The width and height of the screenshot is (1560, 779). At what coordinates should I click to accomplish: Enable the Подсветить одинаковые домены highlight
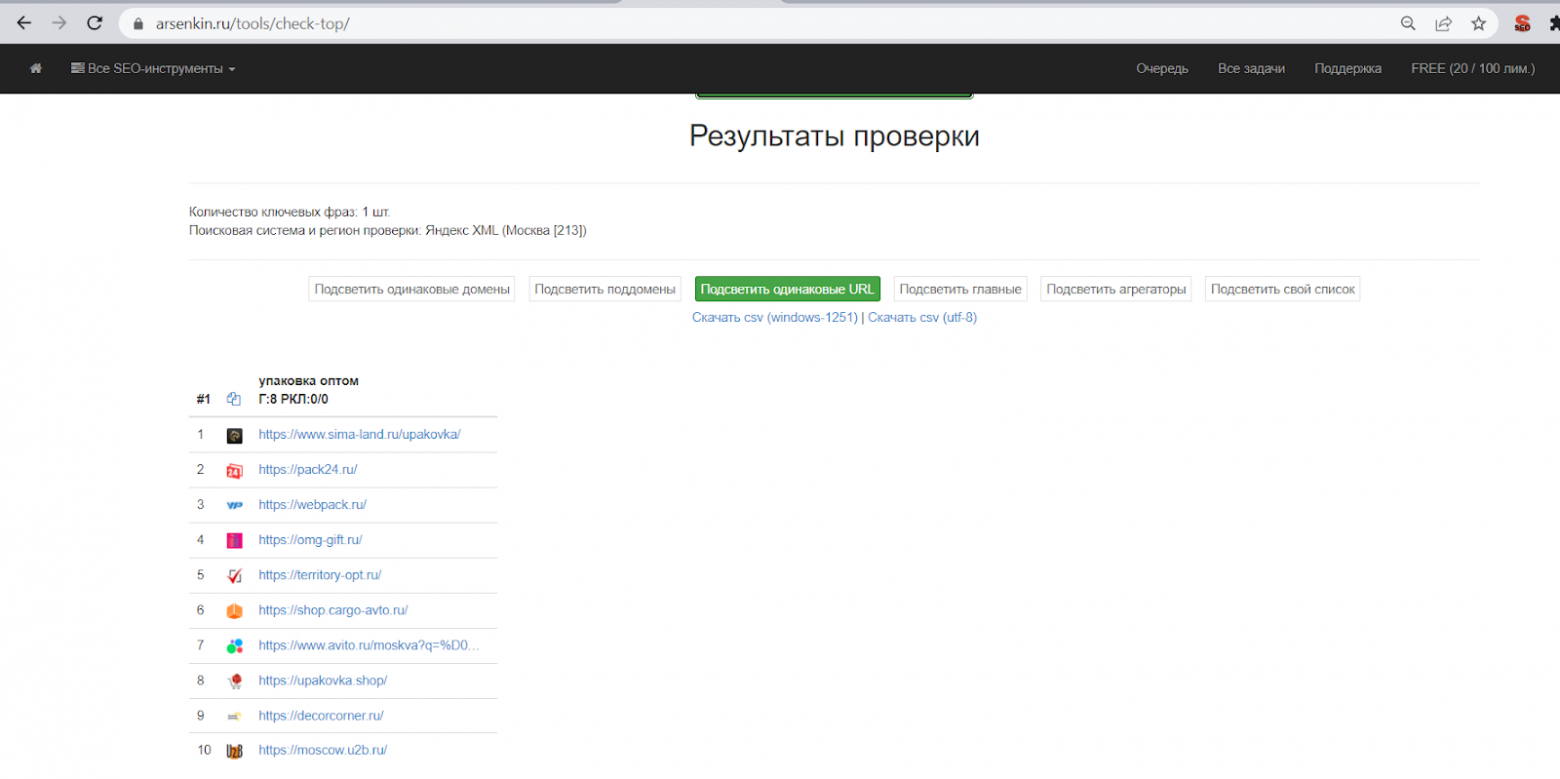pos(411,288)
